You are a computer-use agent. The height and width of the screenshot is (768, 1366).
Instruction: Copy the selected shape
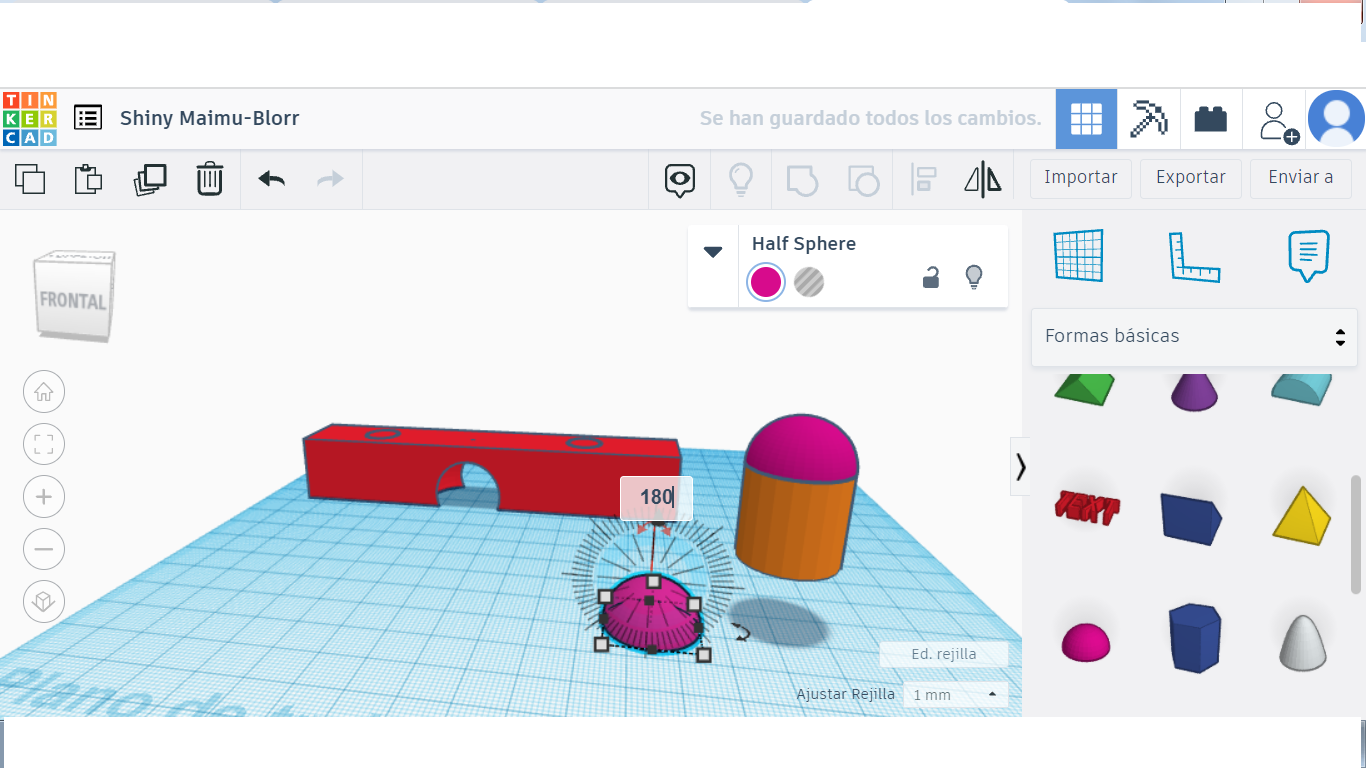point(30,179)
